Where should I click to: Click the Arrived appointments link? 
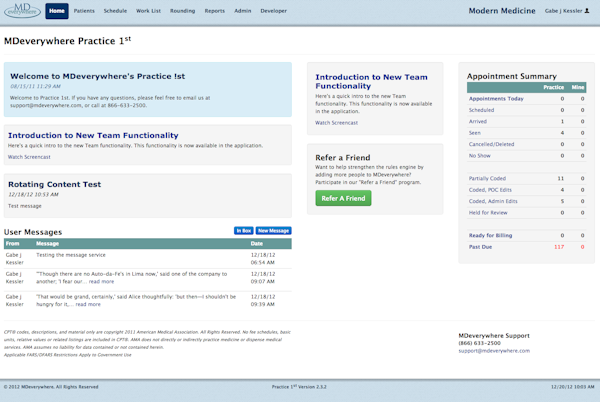click(478, 122)
